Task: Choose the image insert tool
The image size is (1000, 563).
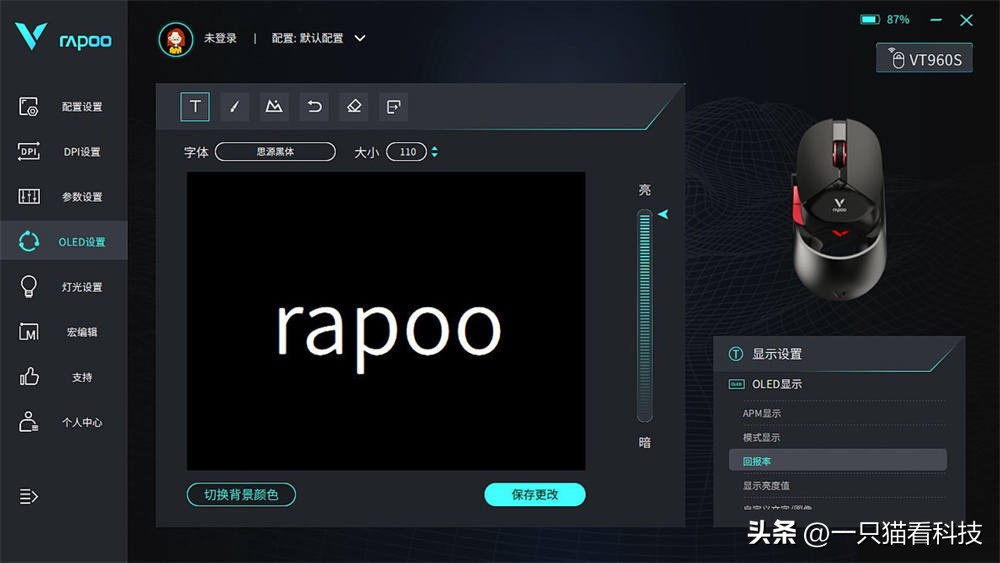Action: (274, 106)
